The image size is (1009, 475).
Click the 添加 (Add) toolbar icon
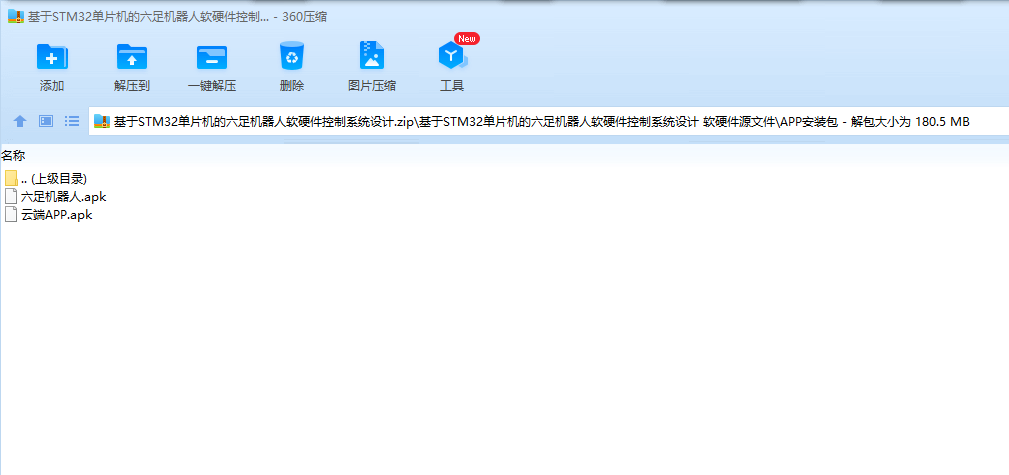click(52, 57)
